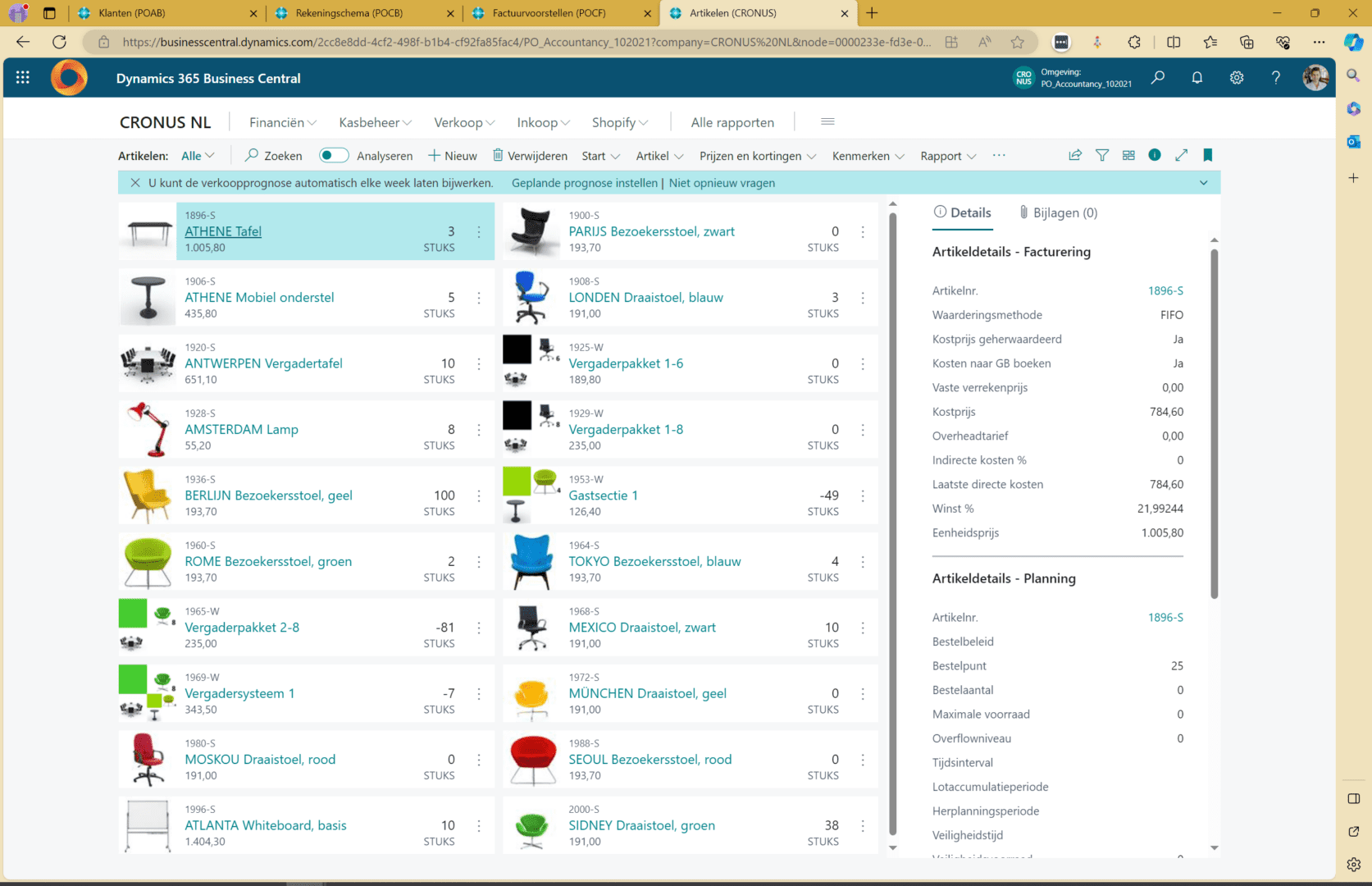Open row menu for SIDNEY Draaistoel, groen
The width and height of the screenshot is (1372, 886).
863,825
